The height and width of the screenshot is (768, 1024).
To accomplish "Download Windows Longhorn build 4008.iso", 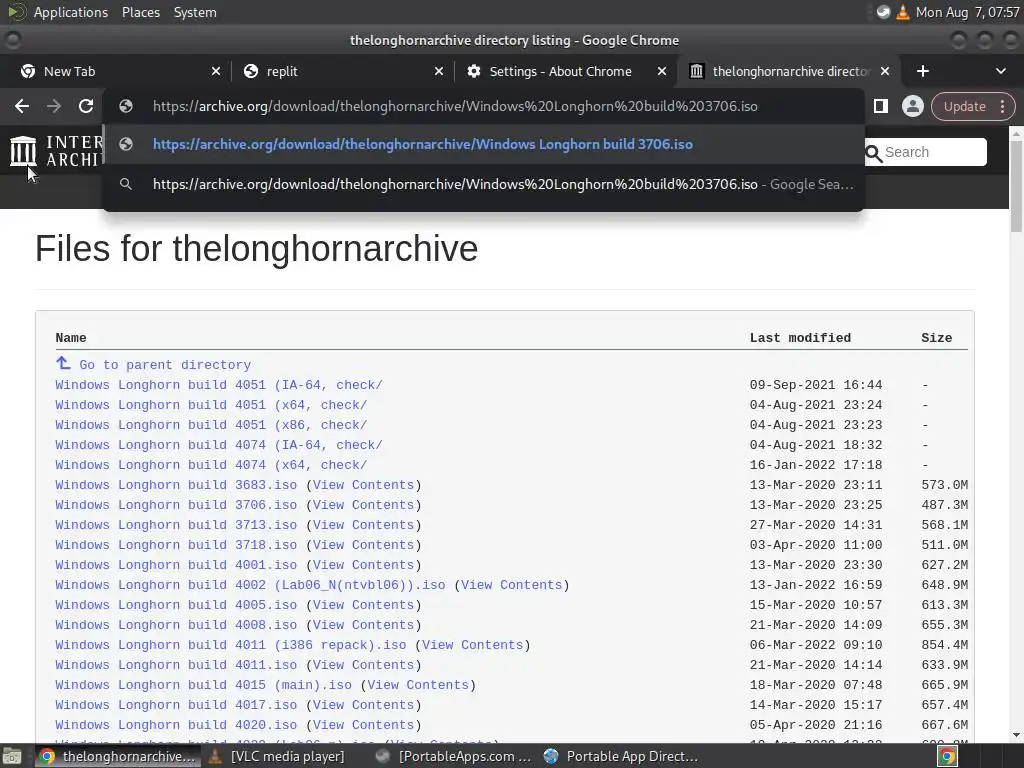I will [x=176, y=625].
